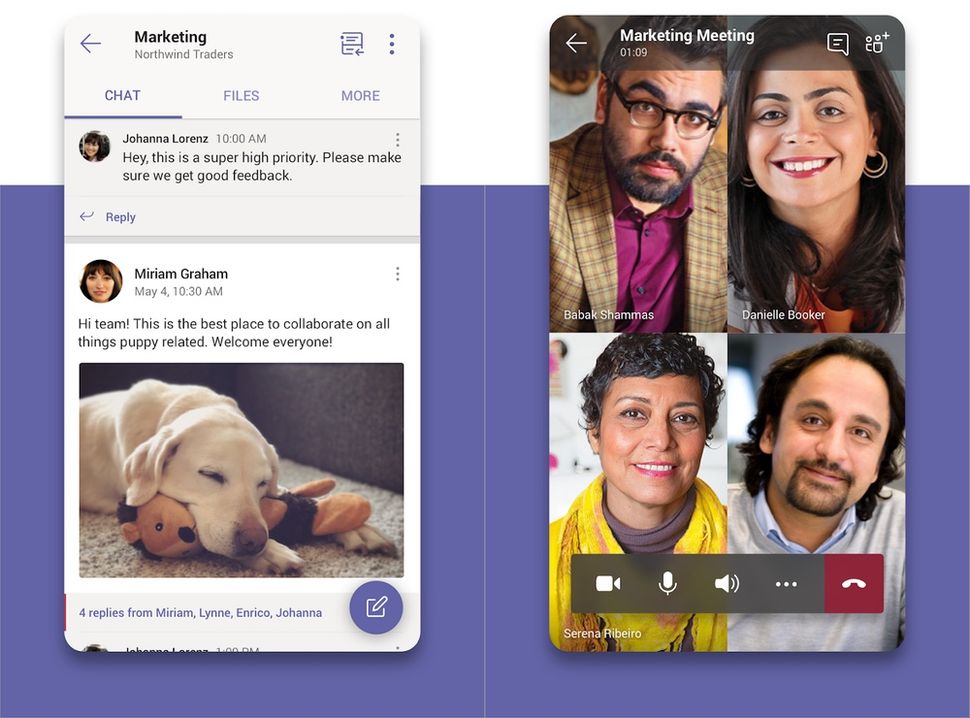Open options on Johanna Lorenz's message
This screenshot has height=718, width=970.
pos(397,139)
